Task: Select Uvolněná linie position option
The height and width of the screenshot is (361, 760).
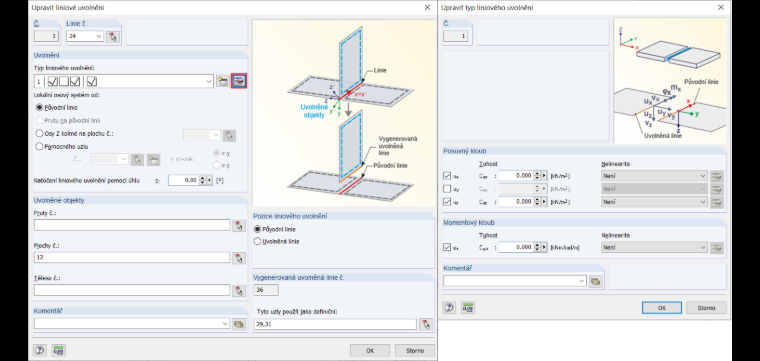Action: pyautogui.click(x=258, y=241)
